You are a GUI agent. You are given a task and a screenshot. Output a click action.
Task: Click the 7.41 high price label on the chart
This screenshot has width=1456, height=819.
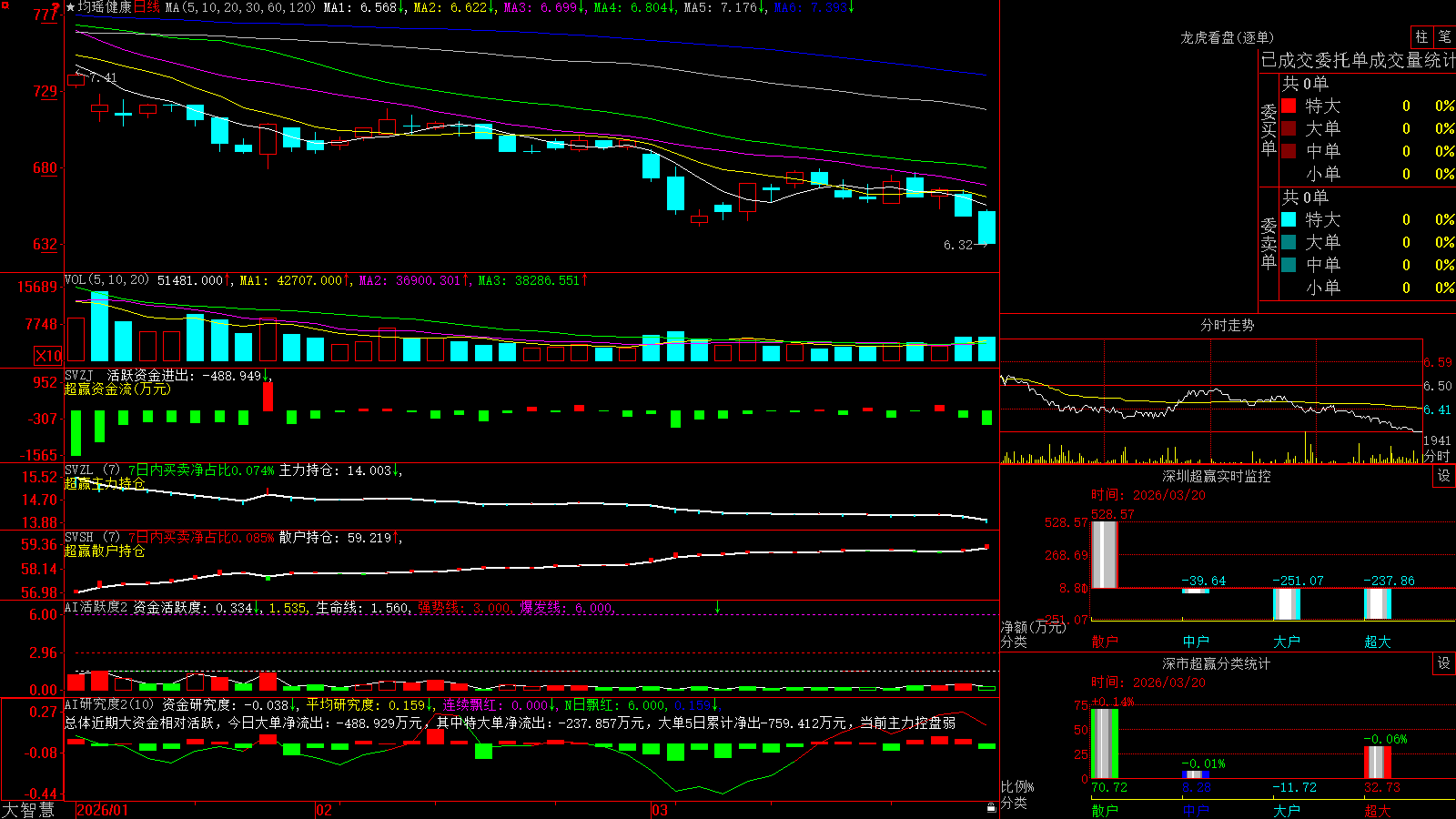(x=103, y=78)
